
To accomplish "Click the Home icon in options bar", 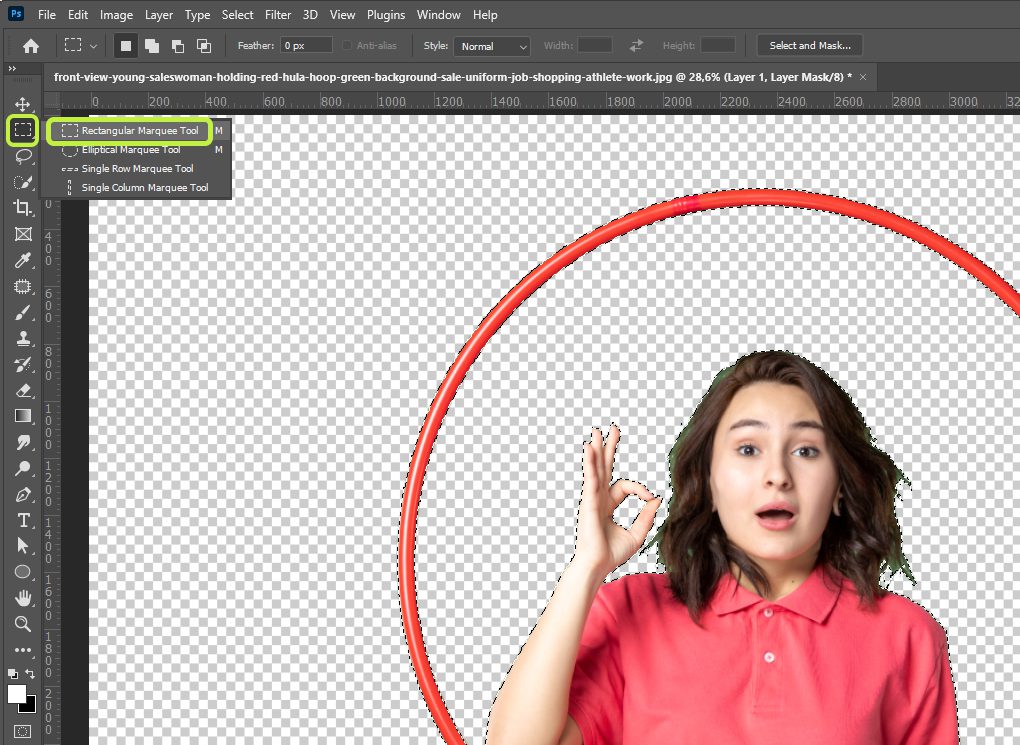I will tap(31, 46).
